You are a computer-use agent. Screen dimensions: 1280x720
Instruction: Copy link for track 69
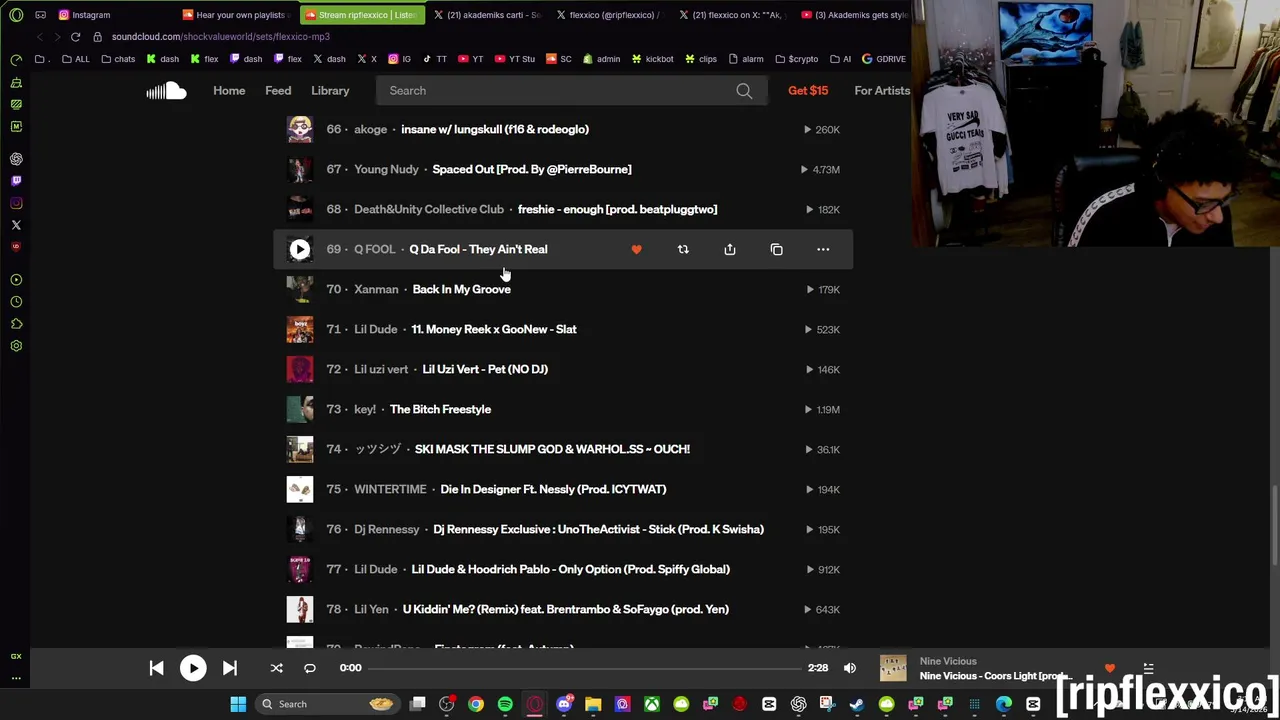[776, 249]
